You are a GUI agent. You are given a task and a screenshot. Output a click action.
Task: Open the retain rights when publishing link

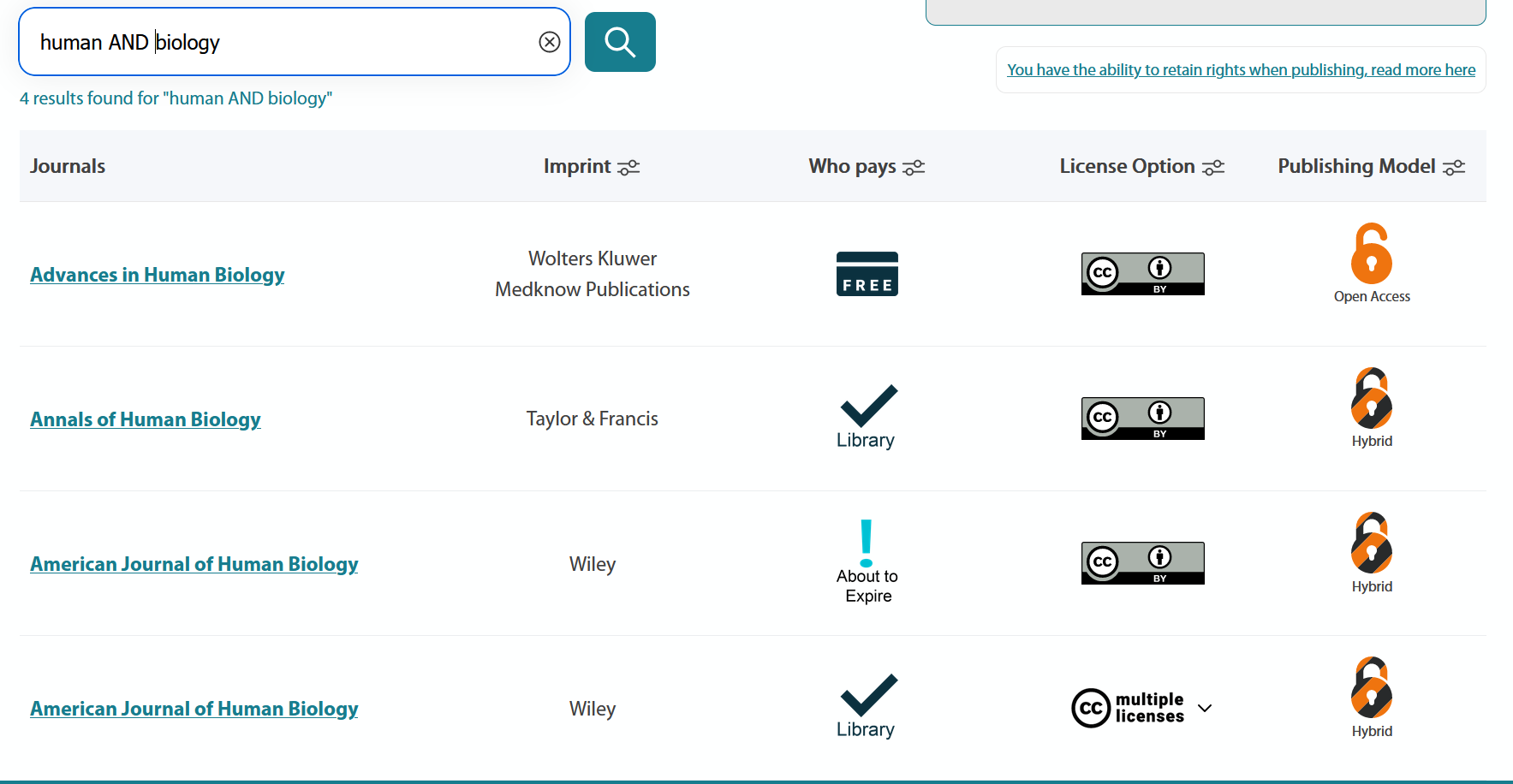click(x=1241, y=69)
